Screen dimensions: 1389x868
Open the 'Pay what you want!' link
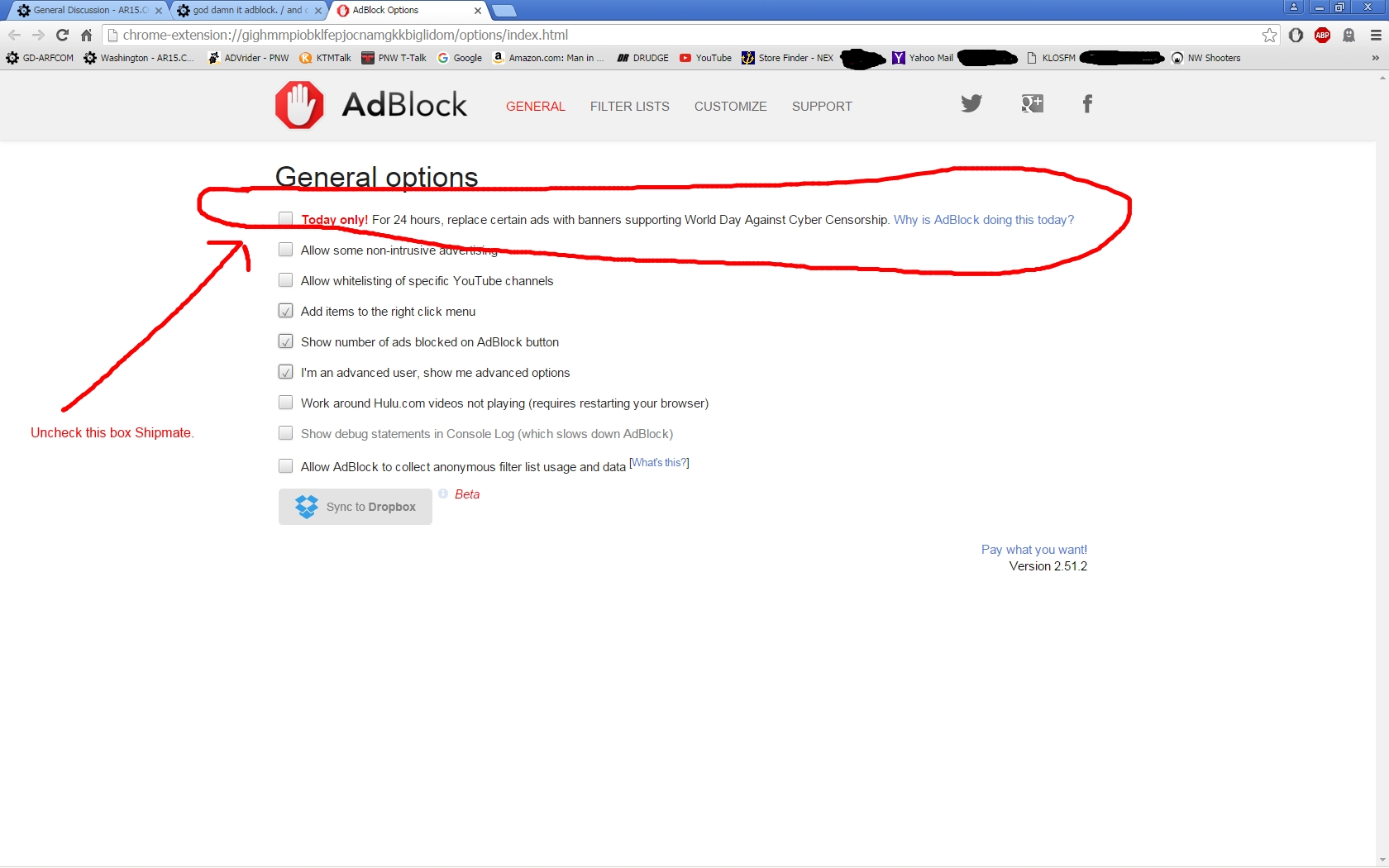coord(1034,550)
